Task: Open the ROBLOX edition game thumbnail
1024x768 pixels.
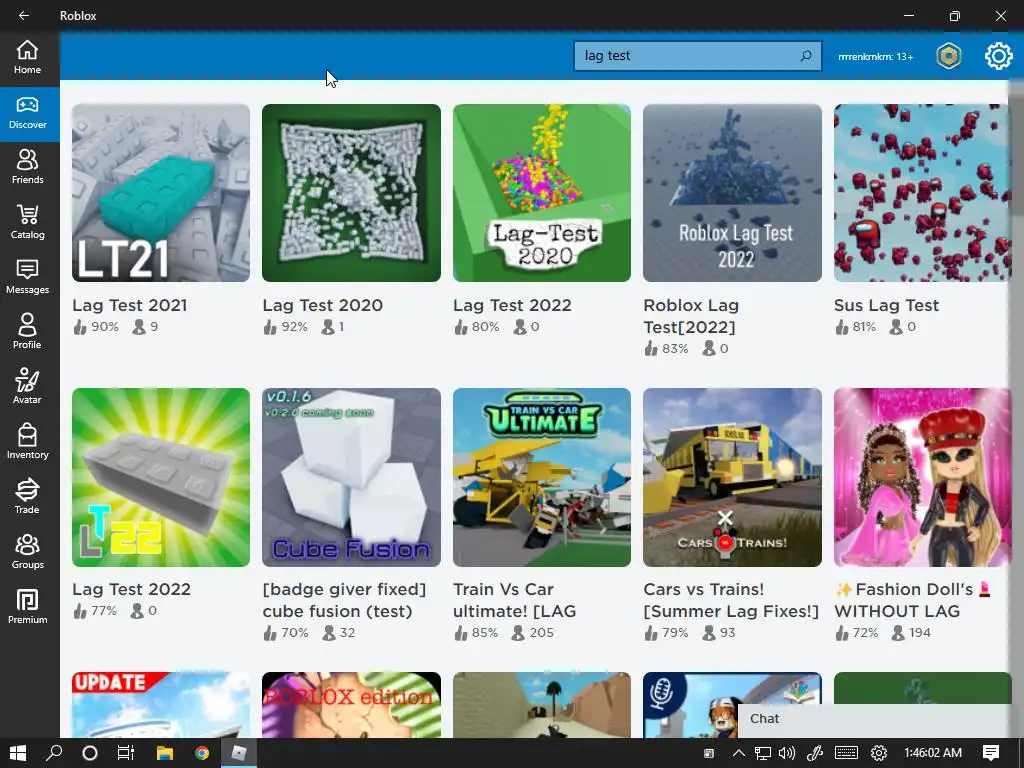Action: 351,705
